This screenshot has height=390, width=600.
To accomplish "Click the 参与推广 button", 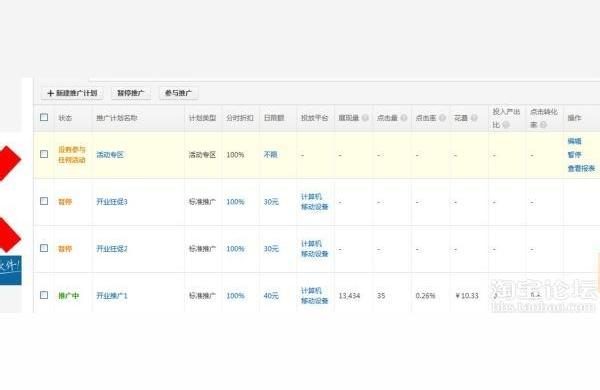I will 178,93.
